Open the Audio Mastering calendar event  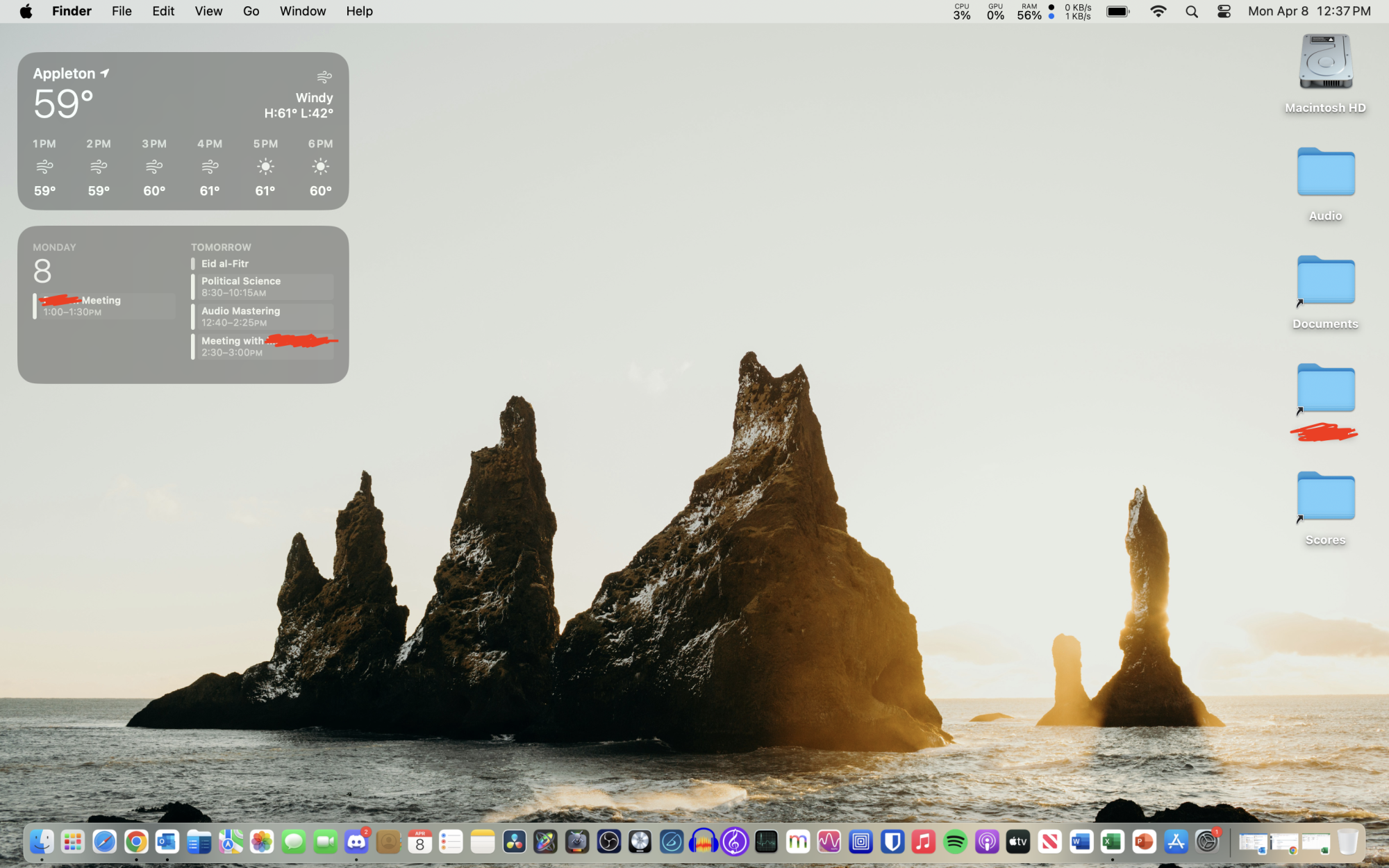(263, 317)
